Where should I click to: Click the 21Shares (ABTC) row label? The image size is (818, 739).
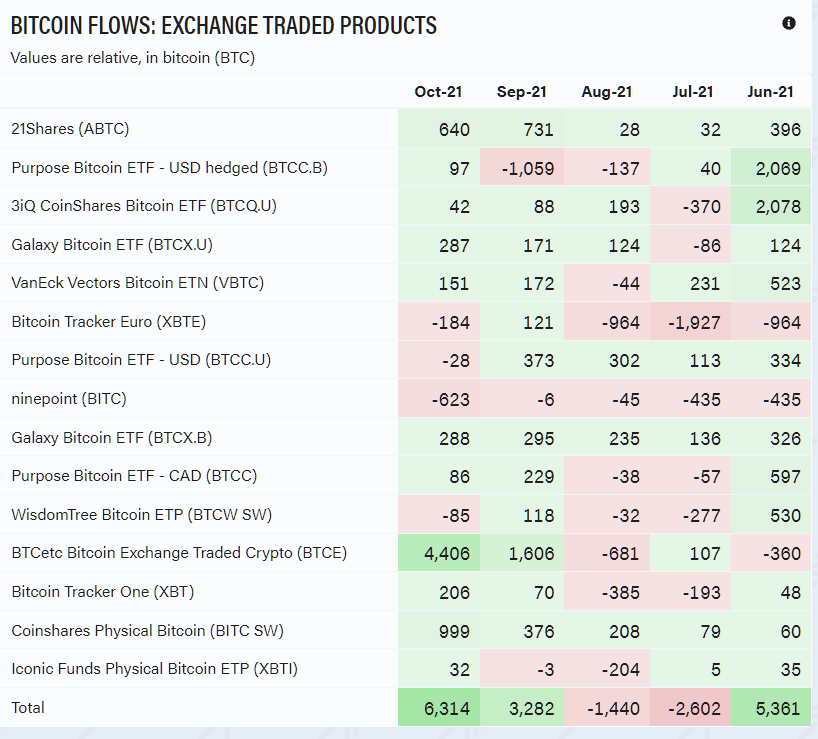pos(70,129)
